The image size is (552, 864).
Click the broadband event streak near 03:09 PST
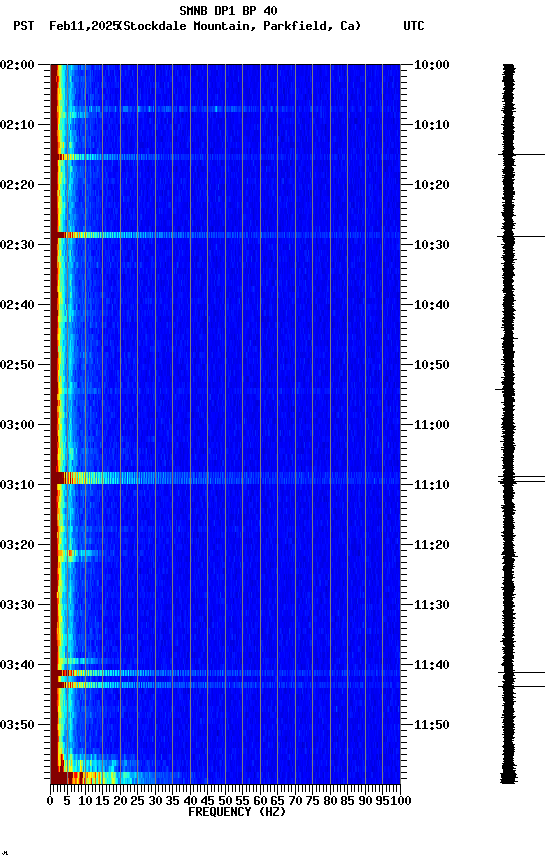[225, 478]
